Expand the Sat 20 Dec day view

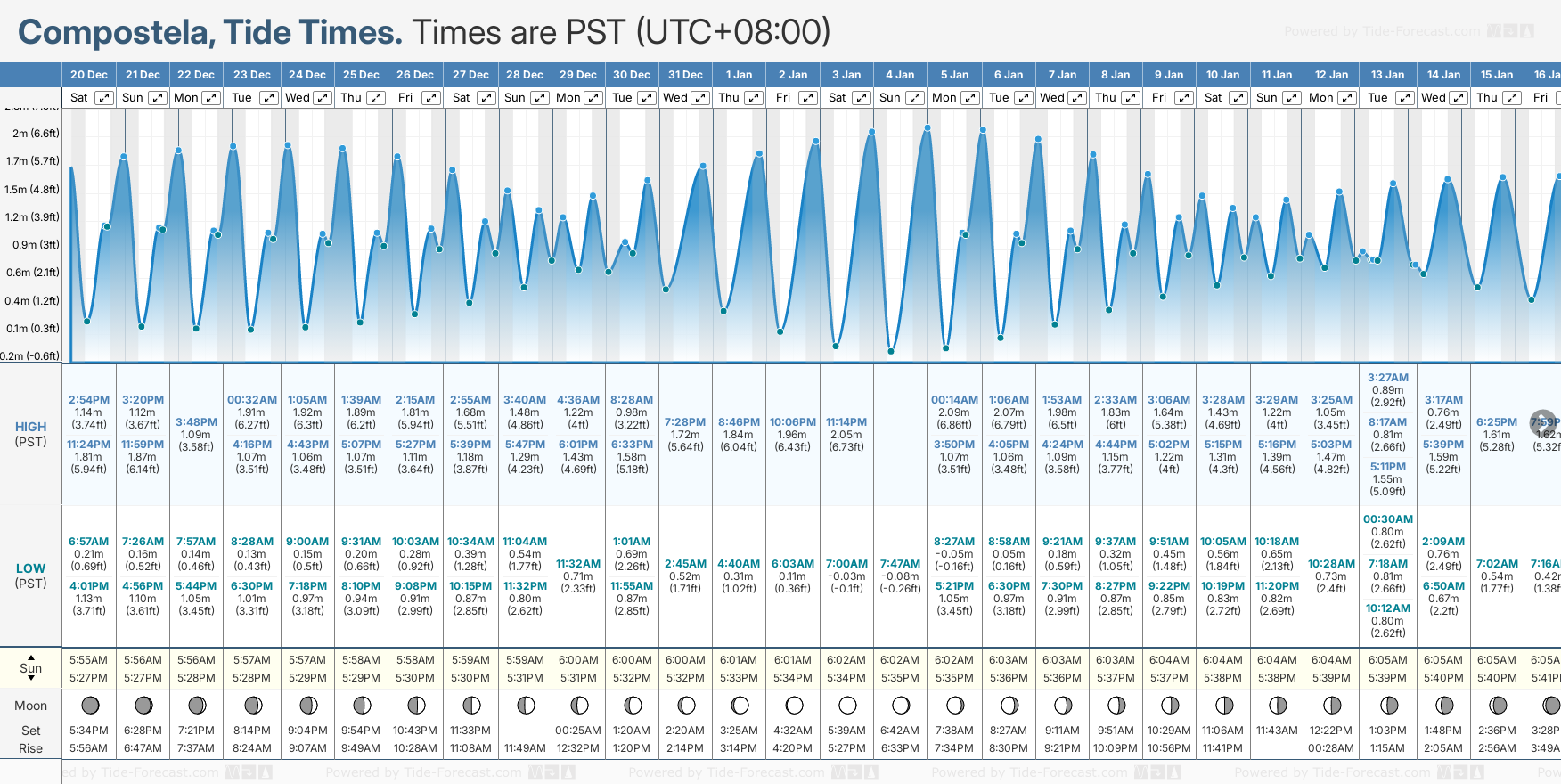pos(104,98)
